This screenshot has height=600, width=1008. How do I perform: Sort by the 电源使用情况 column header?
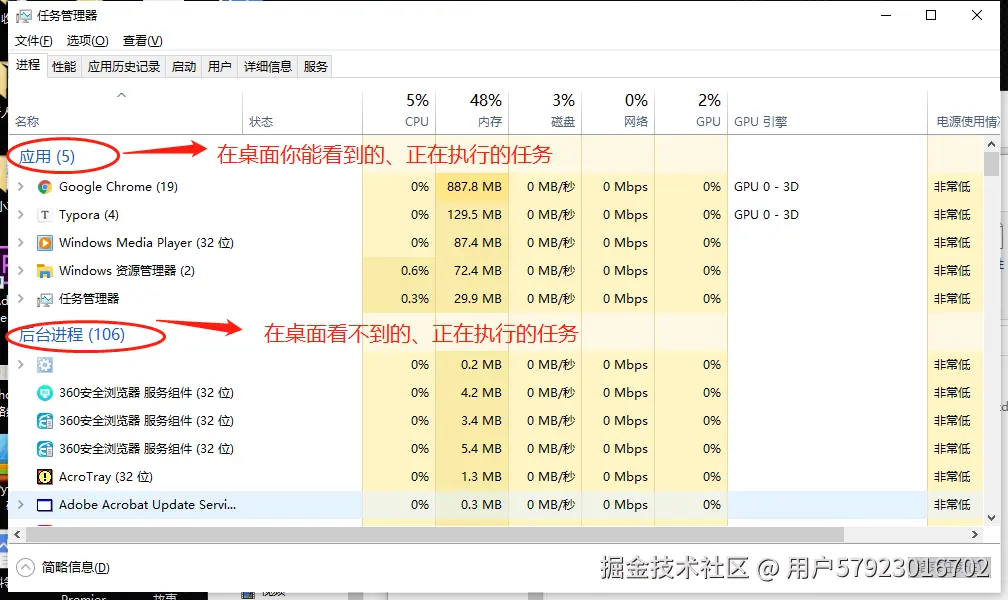click(x=963, y=112)
